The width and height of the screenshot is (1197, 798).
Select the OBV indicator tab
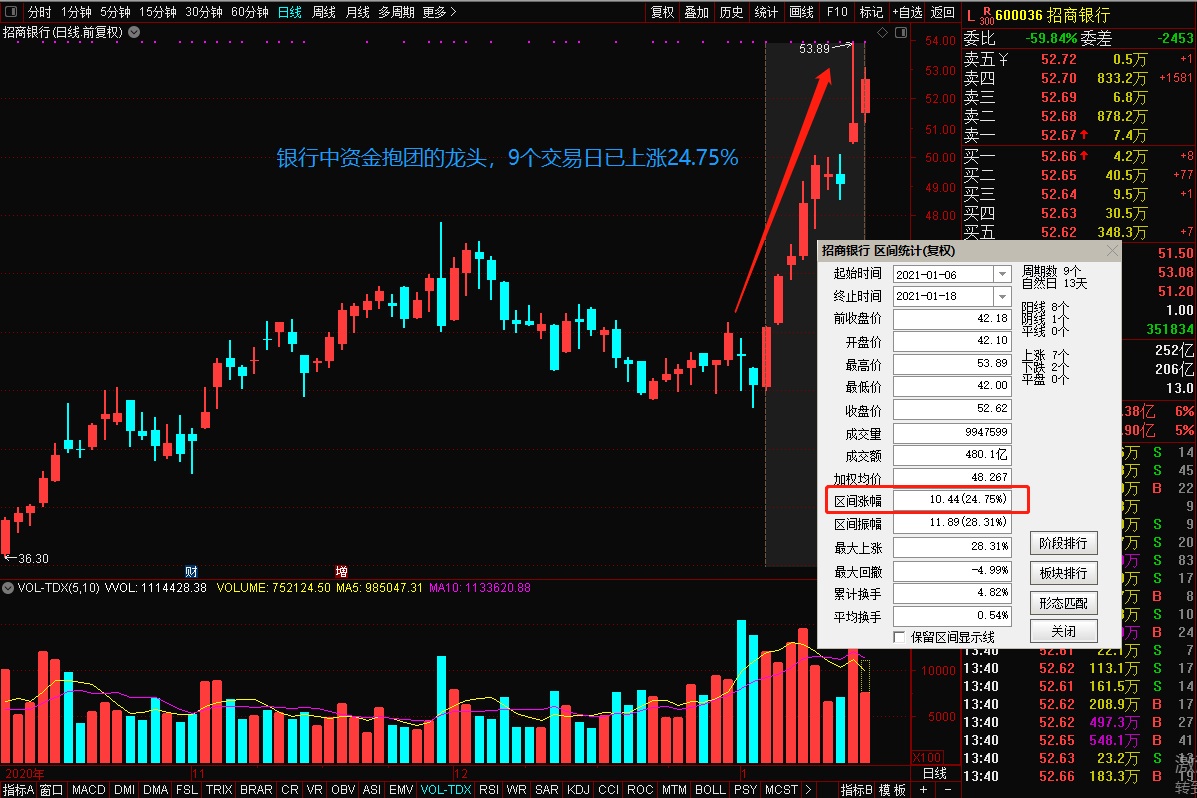coord(343,790)
